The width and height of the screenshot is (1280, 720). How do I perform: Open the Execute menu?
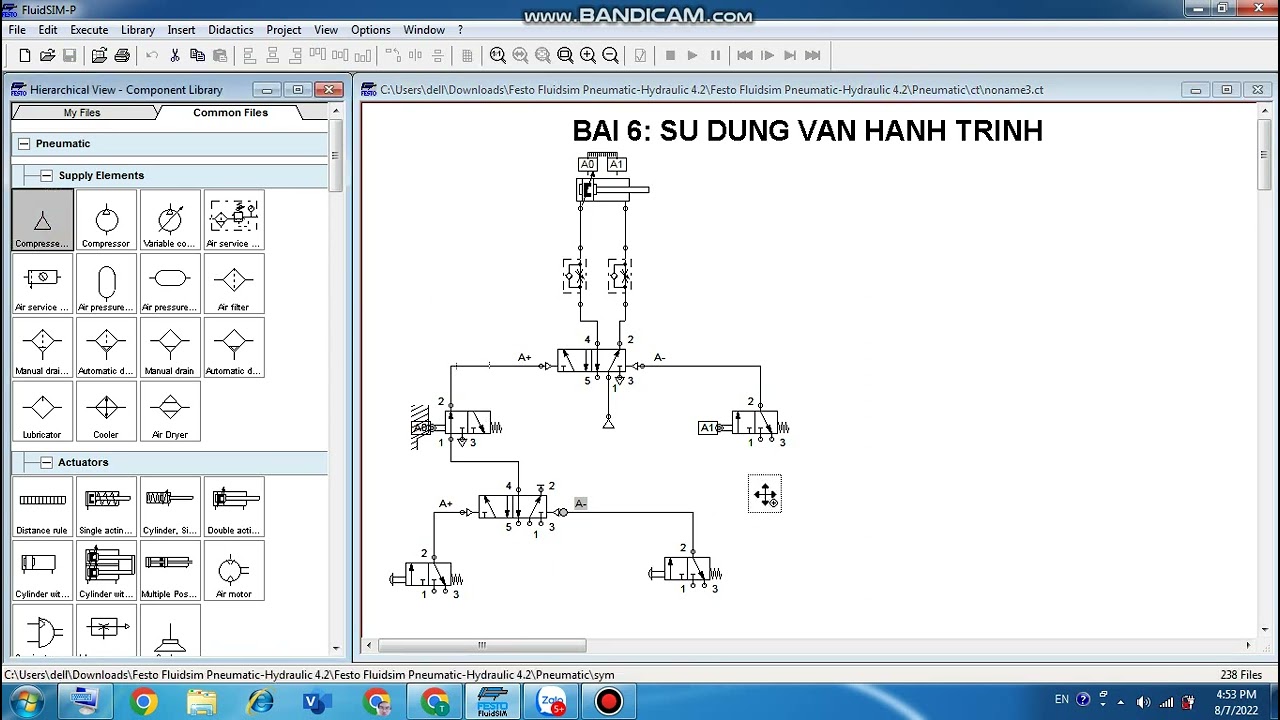pyautogui.click(x=89, y=30)
